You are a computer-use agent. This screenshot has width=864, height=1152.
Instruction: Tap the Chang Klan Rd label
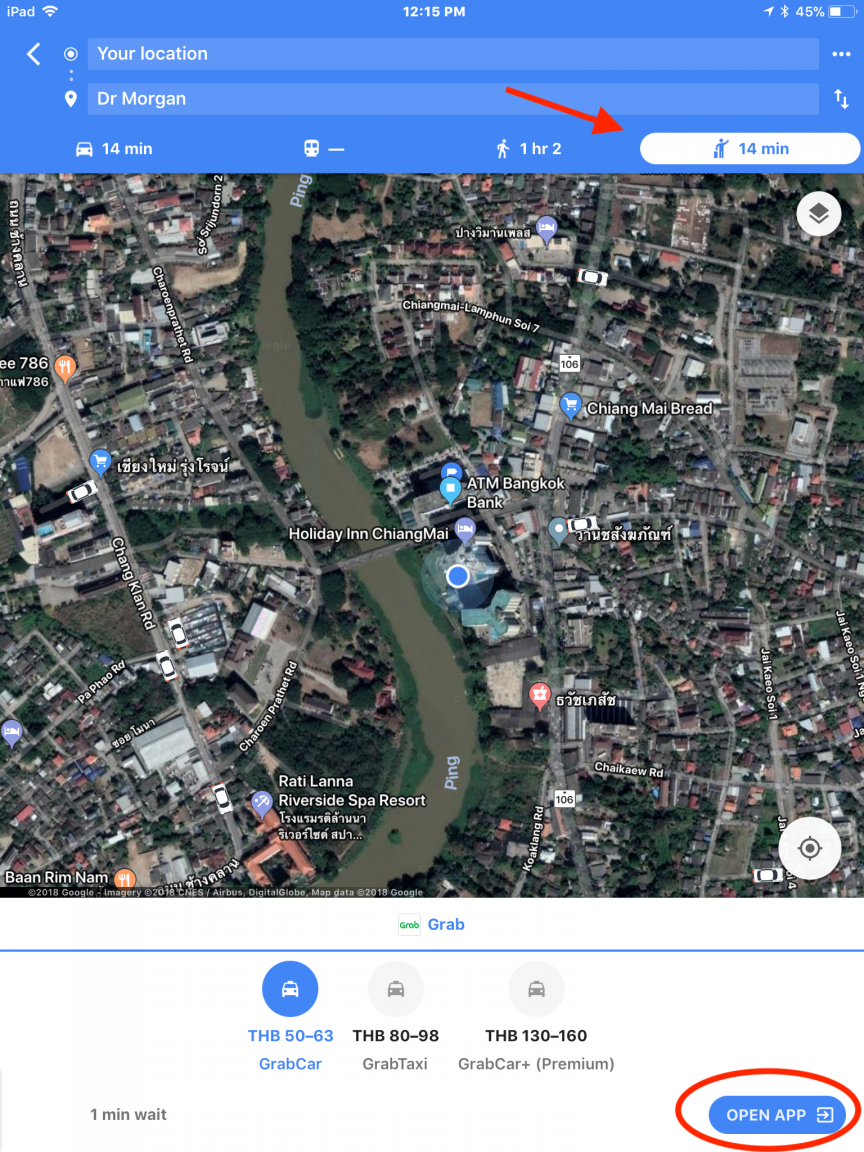tap(134, 583)
